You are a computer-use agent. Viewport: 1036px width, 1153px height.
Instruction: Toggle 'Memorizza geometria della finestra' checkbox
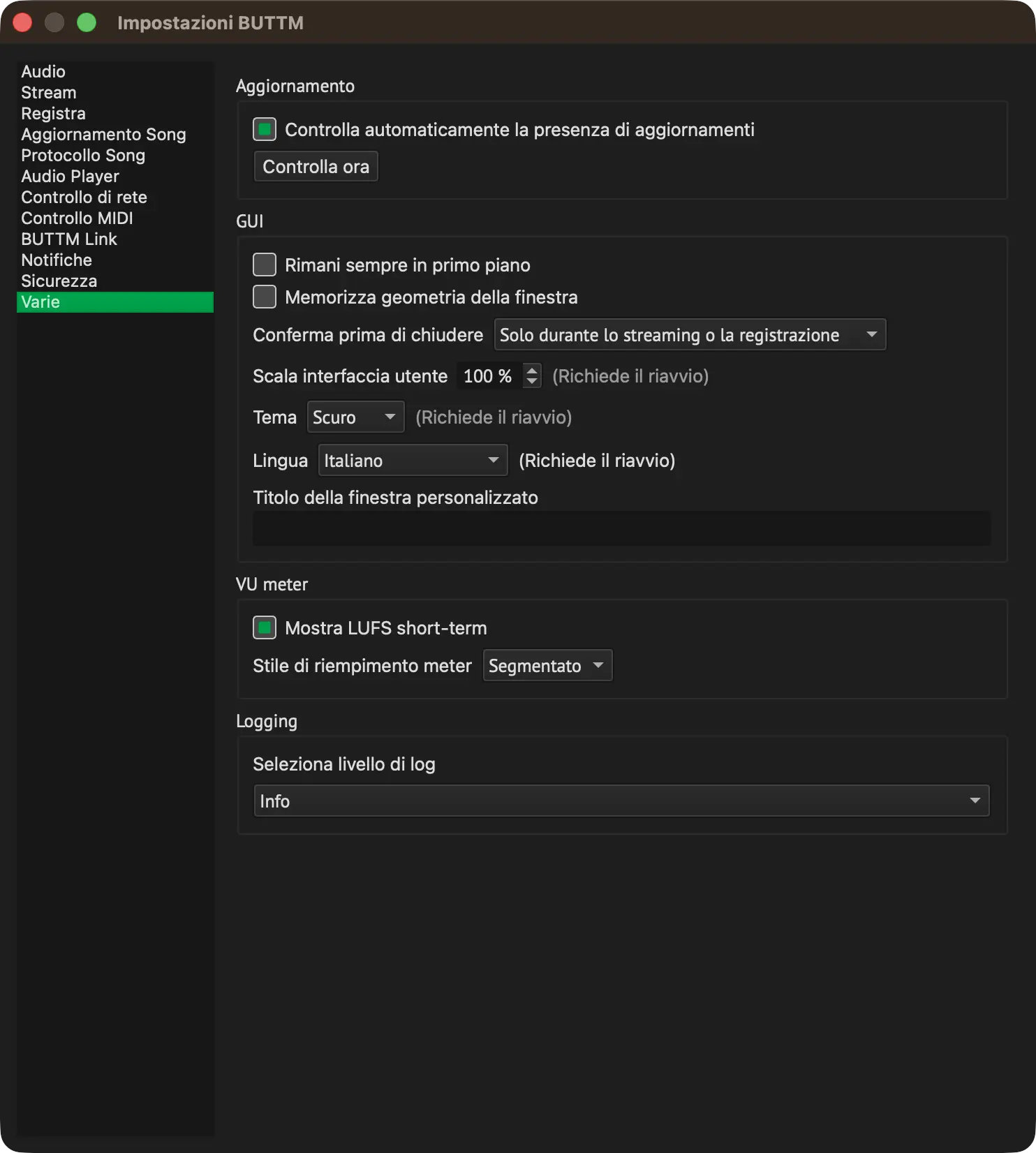(265, 297)
